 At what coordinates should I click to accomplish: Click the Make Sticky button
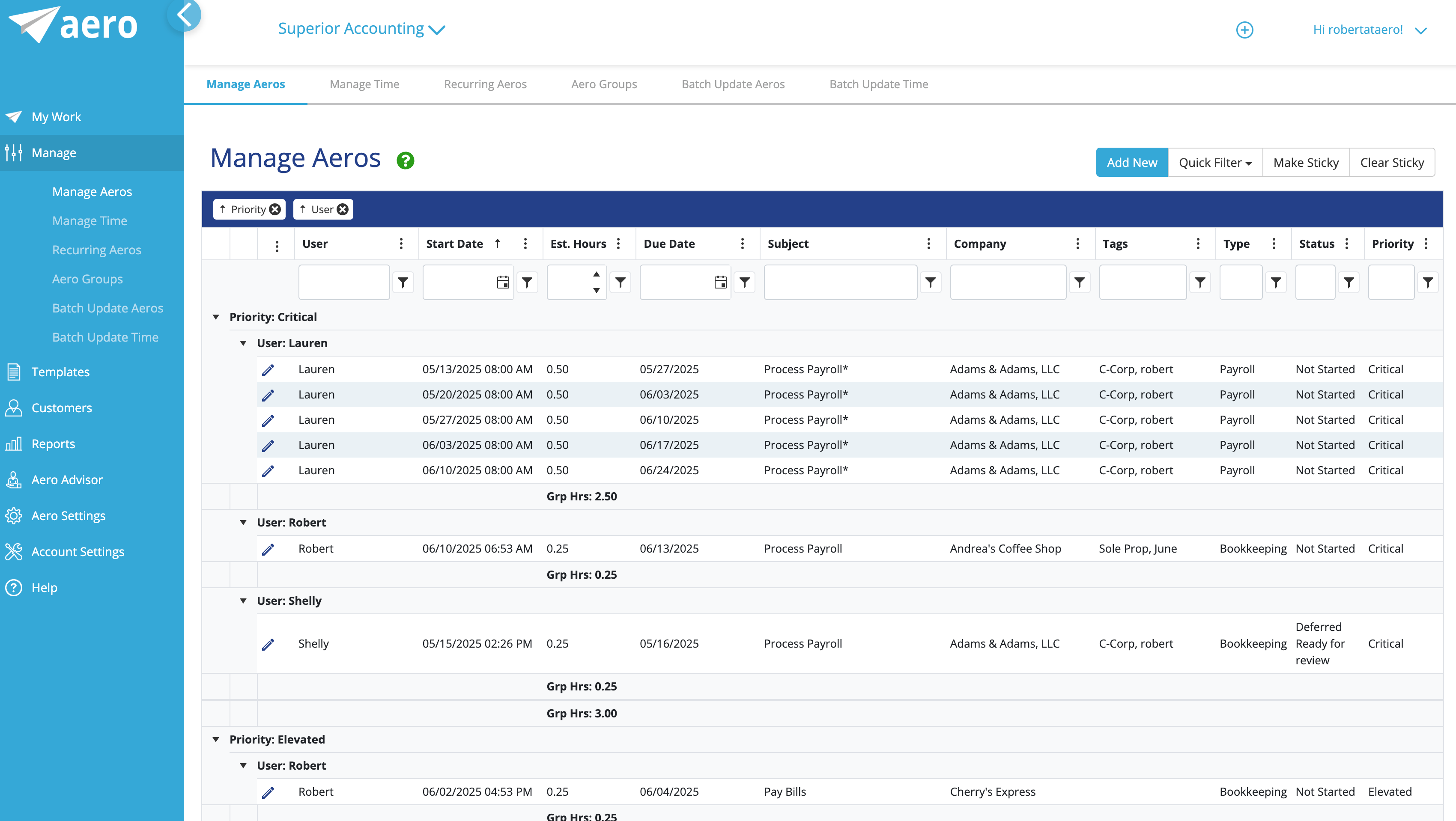(1306, 162)
